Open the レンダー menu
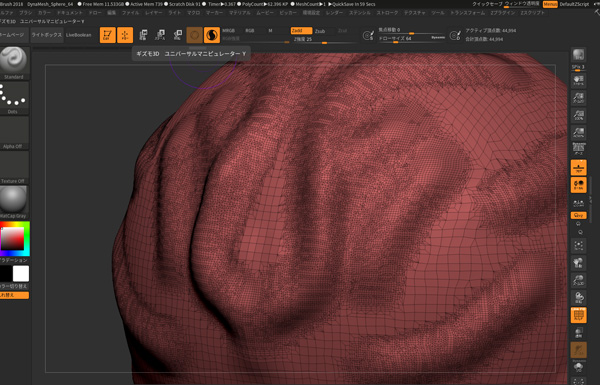This screenshot has width=600, height=385. [334, 13]
